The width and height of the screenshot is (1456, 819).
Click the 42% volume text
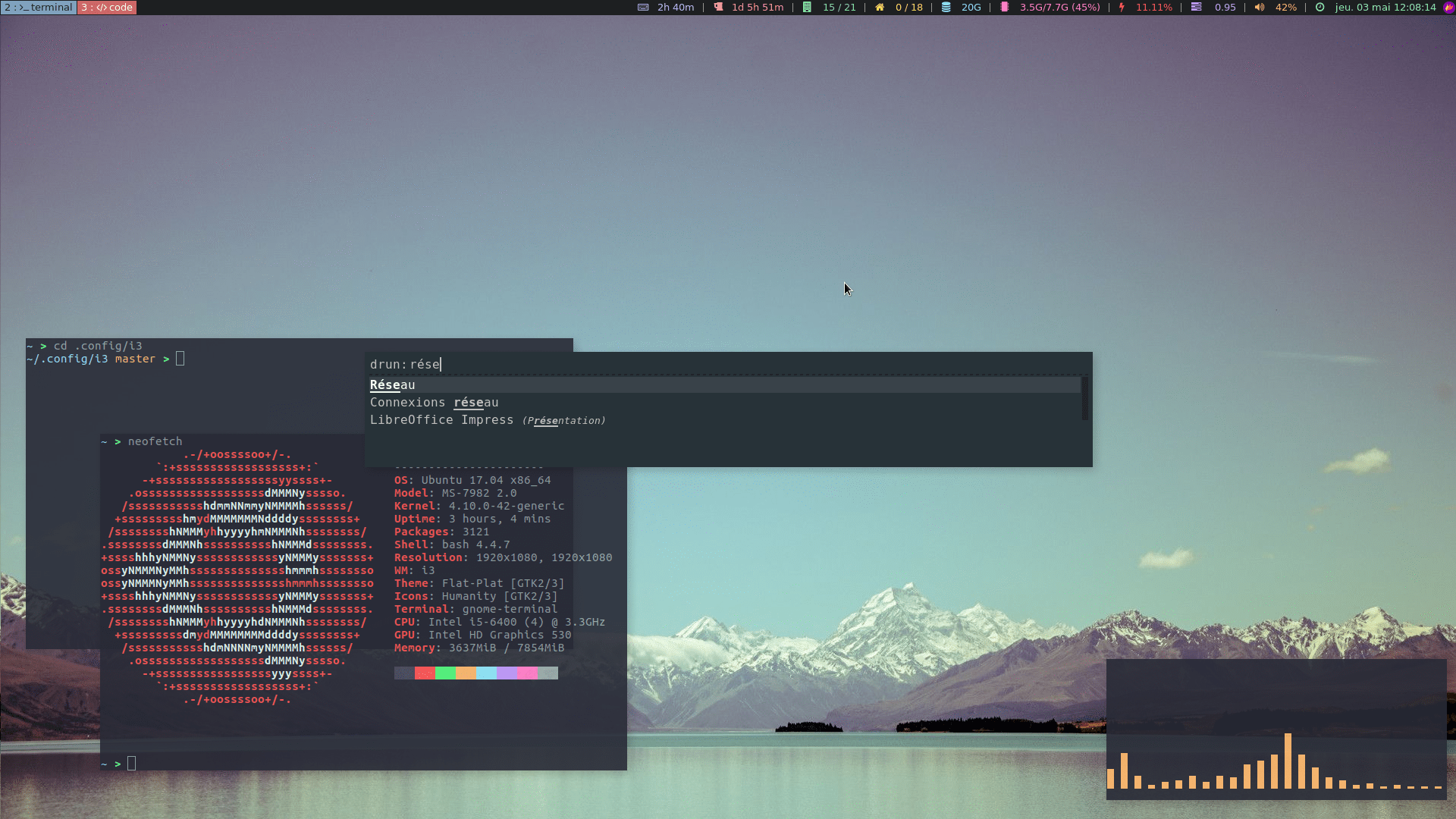1285,7
